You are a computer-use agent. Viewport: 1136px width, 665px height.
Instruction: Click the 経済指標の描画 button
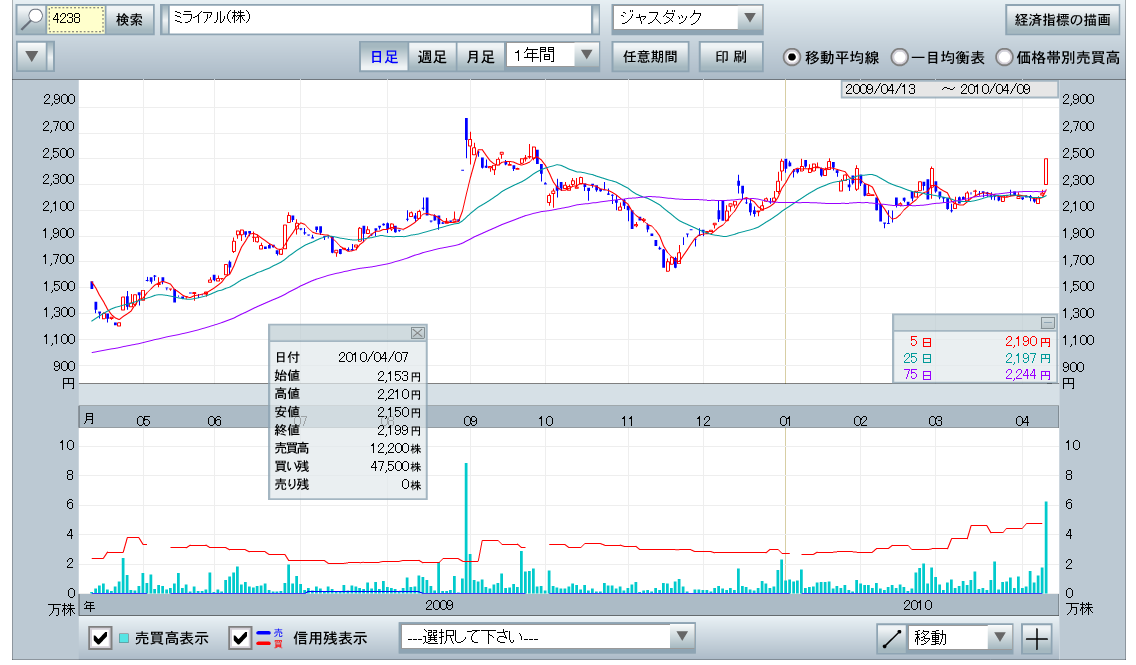pyautogui.click(x=1061, y=19)
